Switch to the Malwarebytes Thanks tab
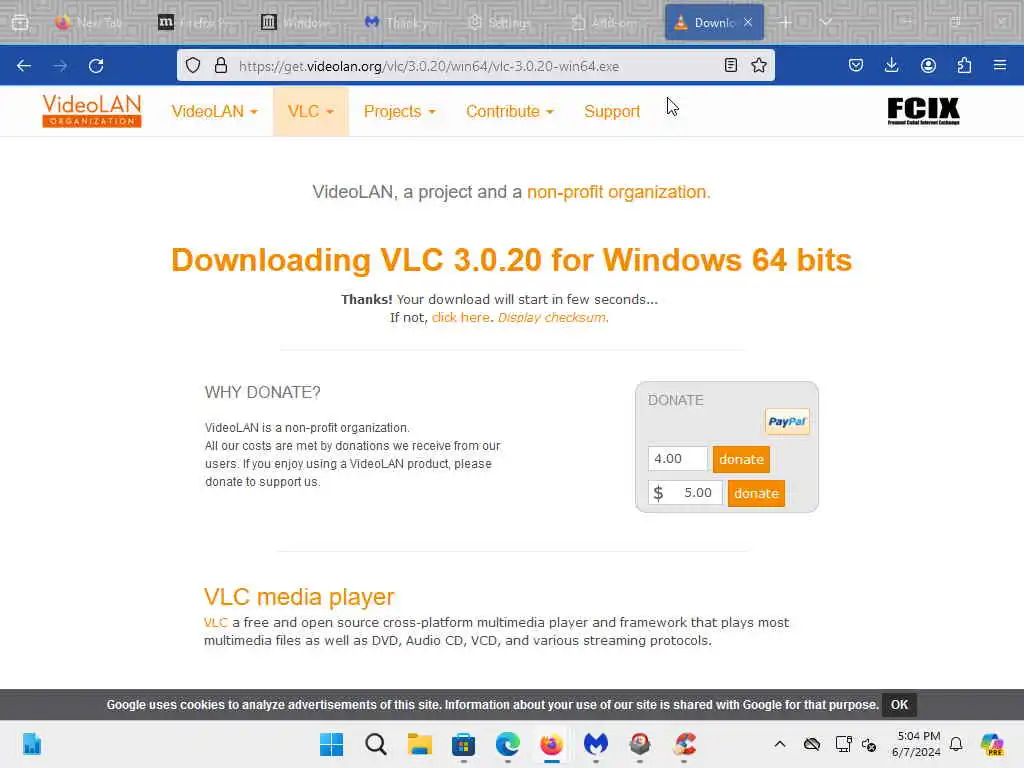This screenshot has width=1024, height=768. pos(399,22)
